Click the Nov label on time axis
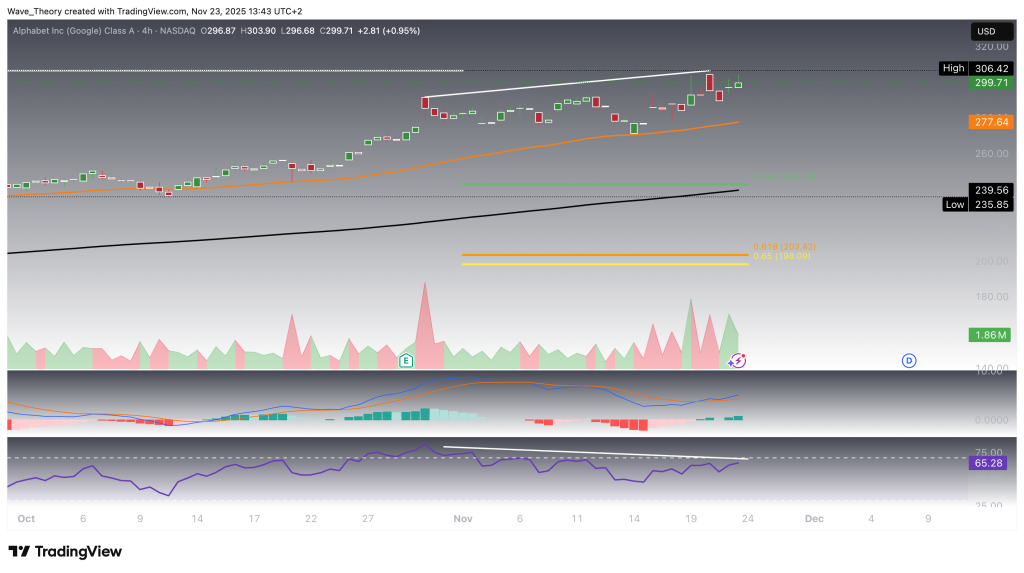The width and height of the screenshot is (1024, 573). tap(462, 519)
